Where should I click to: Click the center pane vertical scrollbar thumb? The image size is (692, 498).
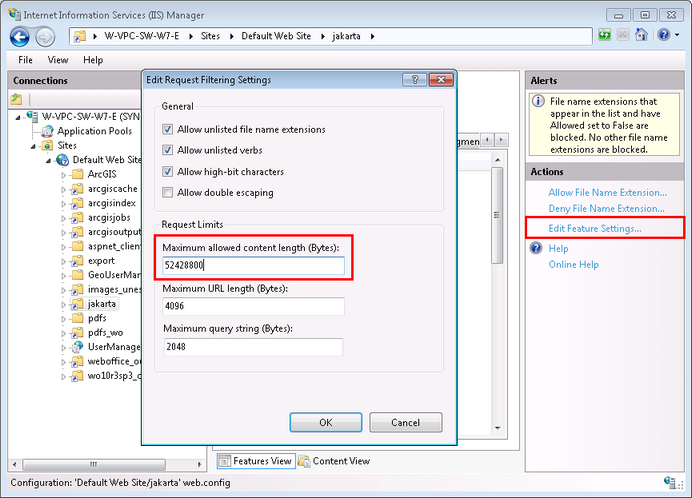point(497,215)
